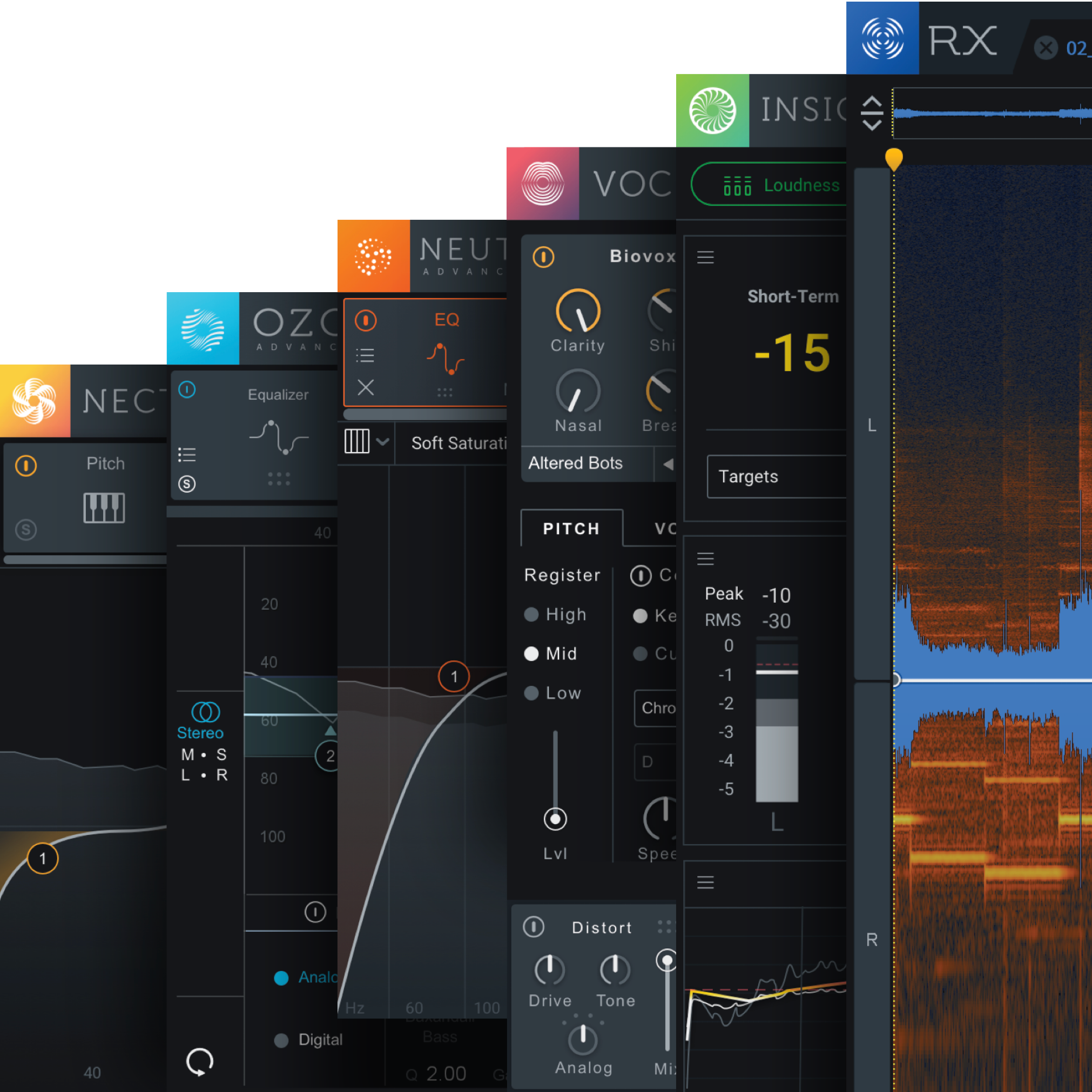Adjust the VocalSynth Clarity knob
Viewport: 1092px width, 1092px height.
(578, 312)
